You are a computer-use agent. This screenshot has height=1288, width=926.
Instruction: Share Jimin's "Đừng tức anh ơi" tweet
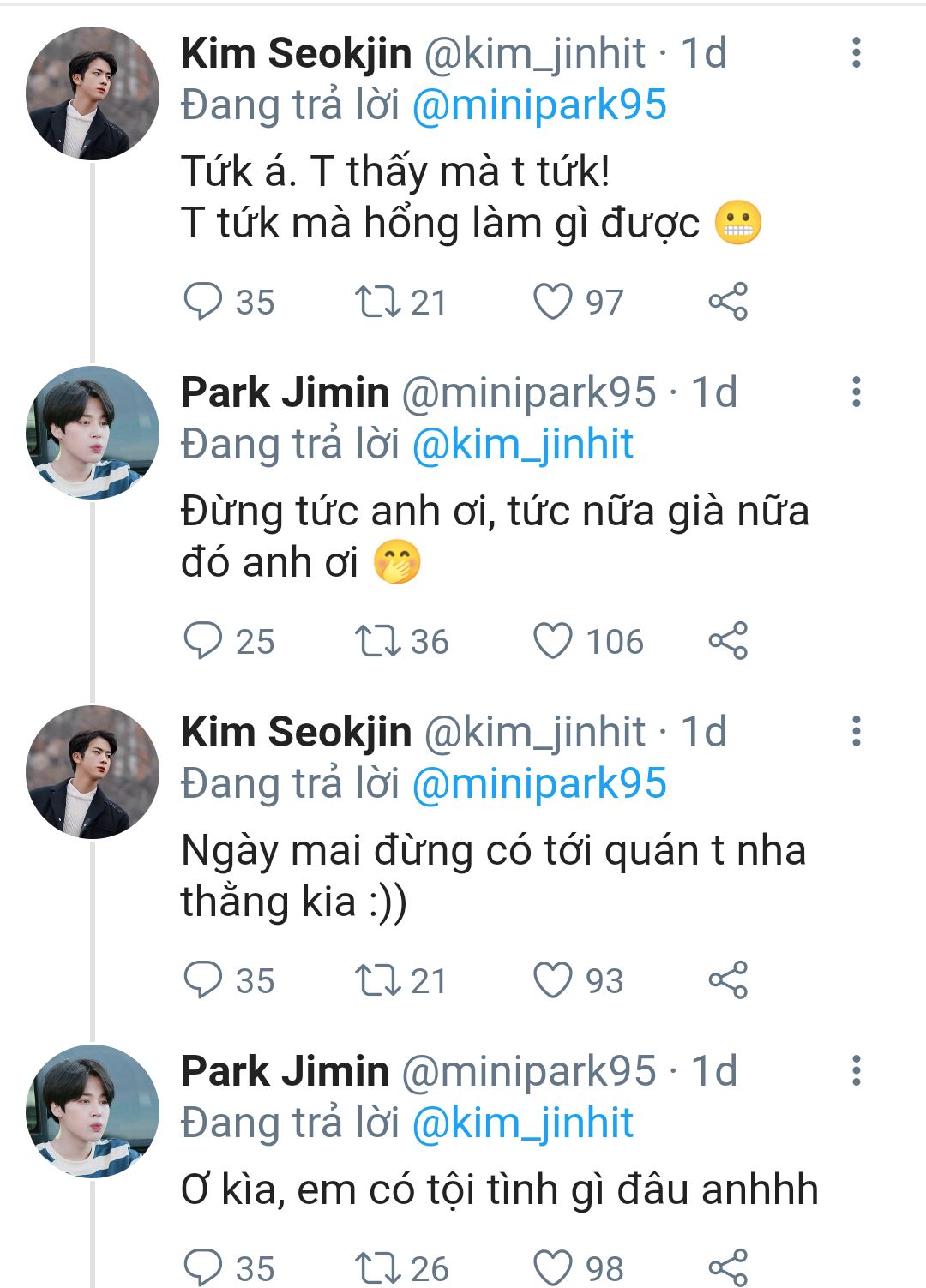(x=728, y=641)
